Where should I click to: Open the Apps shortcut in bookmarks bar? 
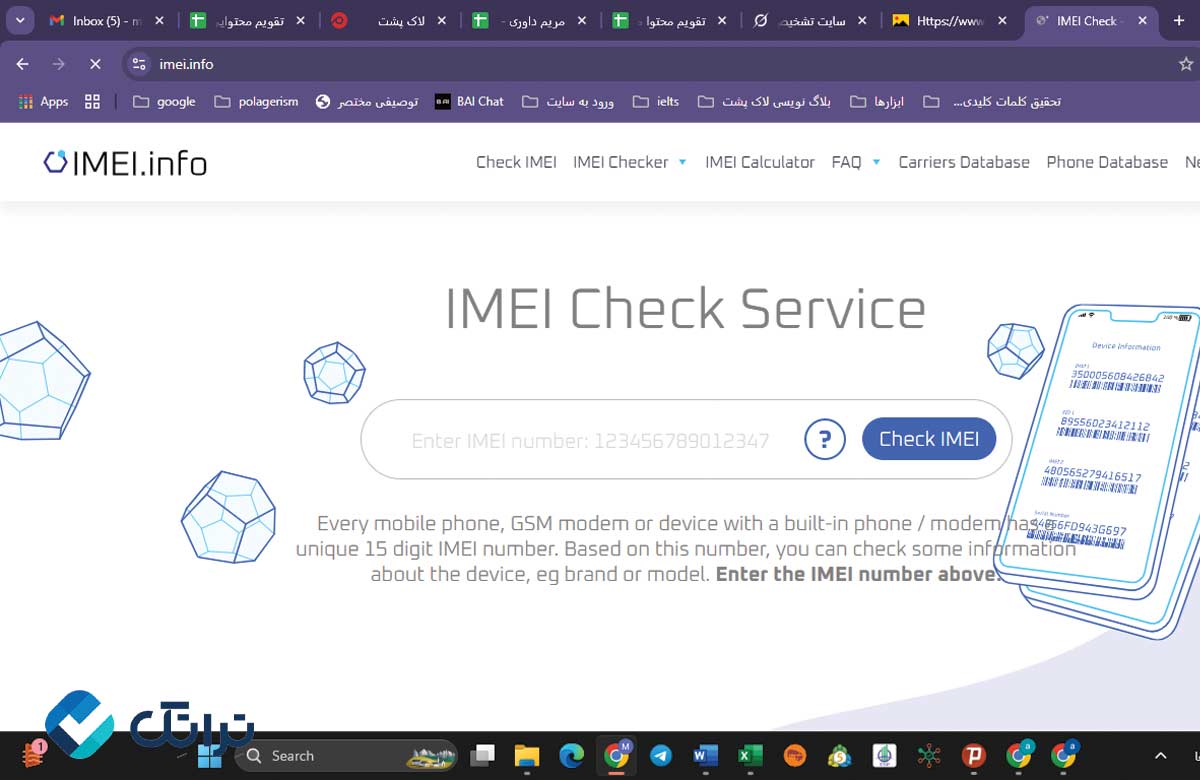(x=43, y=101)
